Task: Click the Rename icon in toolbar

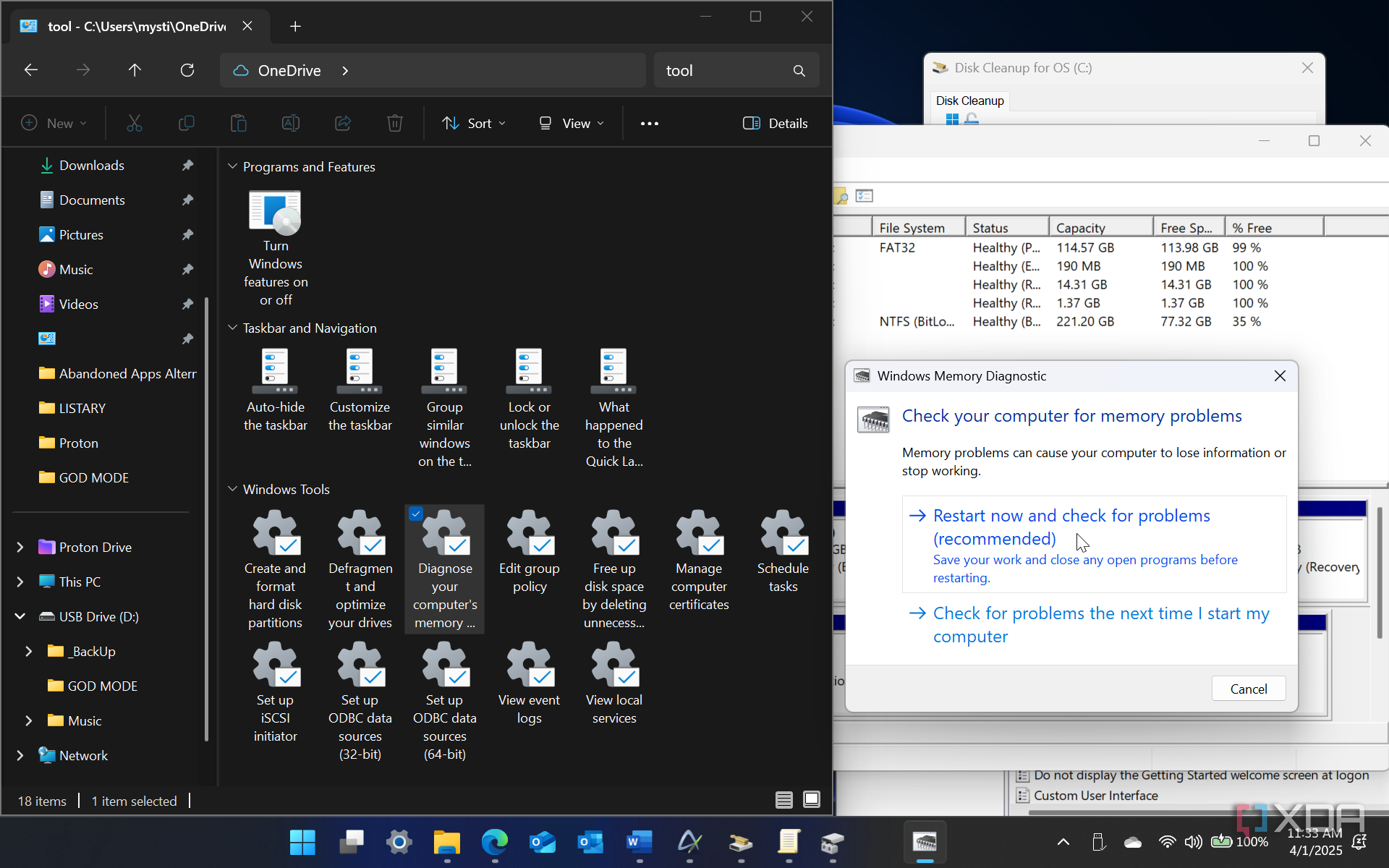Action: point(290,123)
